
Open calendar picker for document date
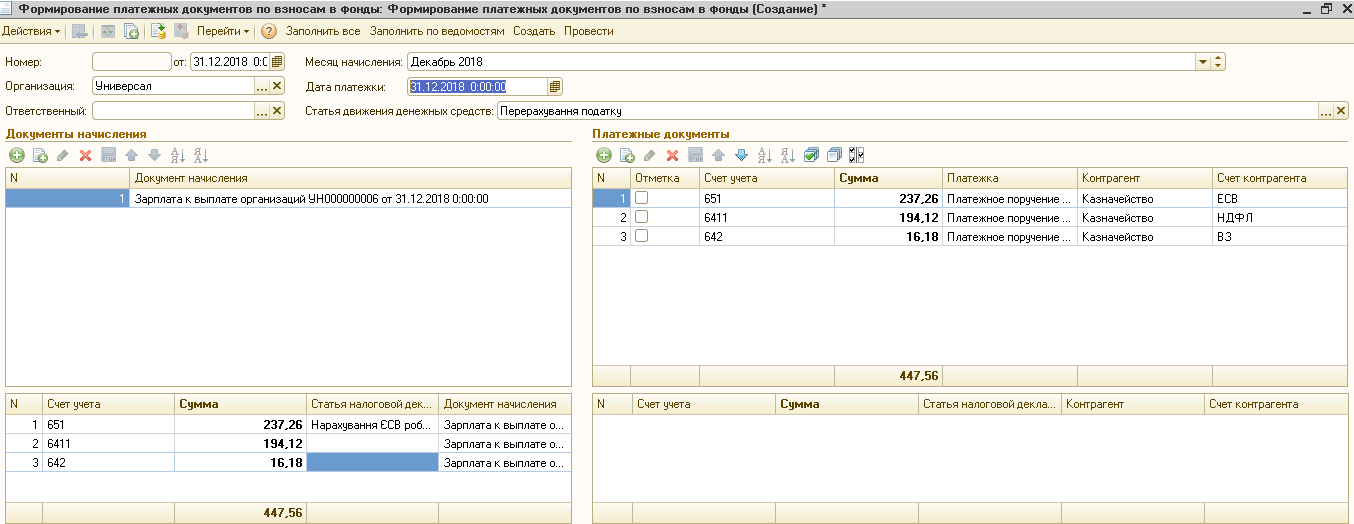click(x=277, y=61)
